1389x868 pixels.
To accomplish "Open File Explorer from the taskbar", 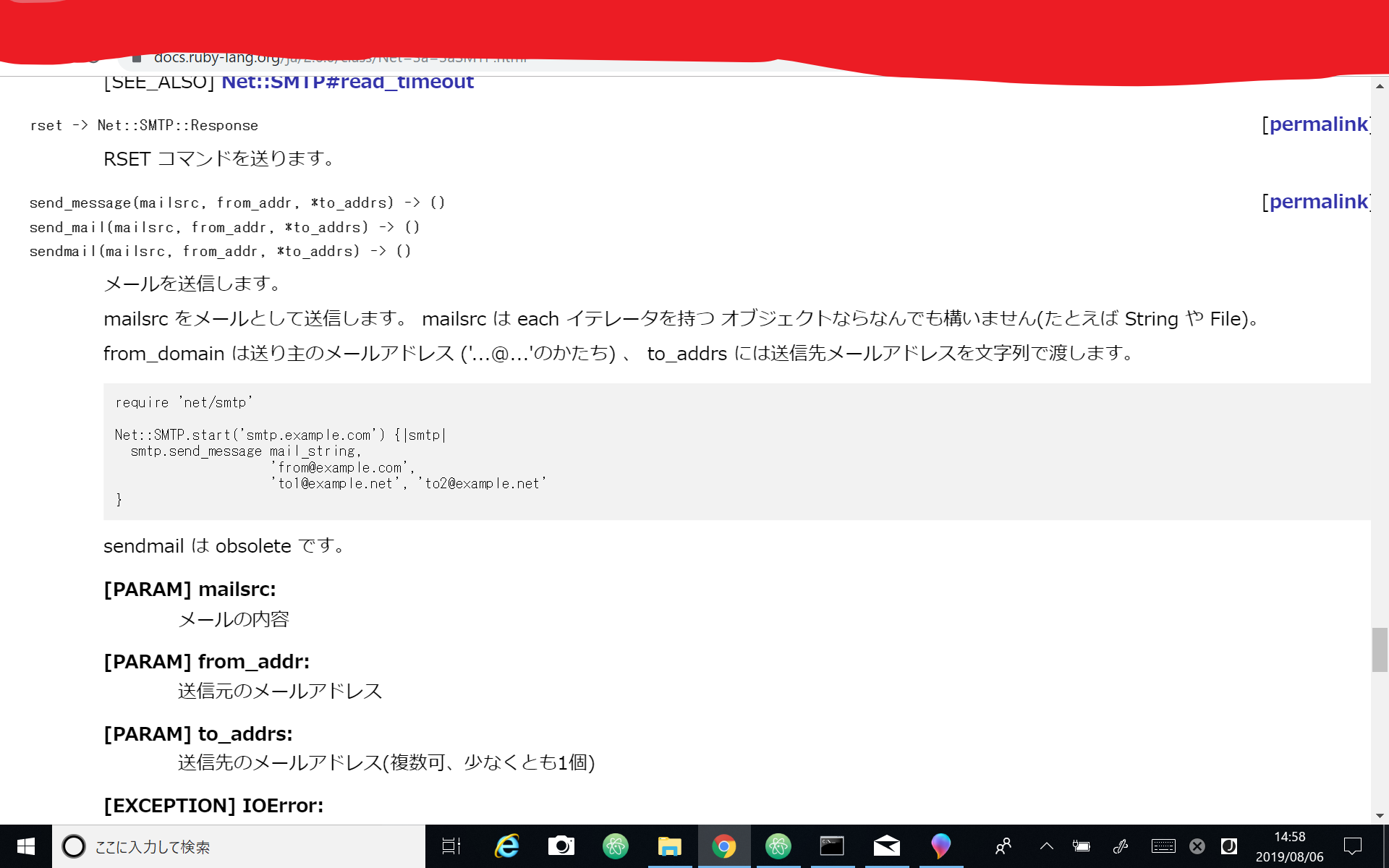I will [670, 846].
